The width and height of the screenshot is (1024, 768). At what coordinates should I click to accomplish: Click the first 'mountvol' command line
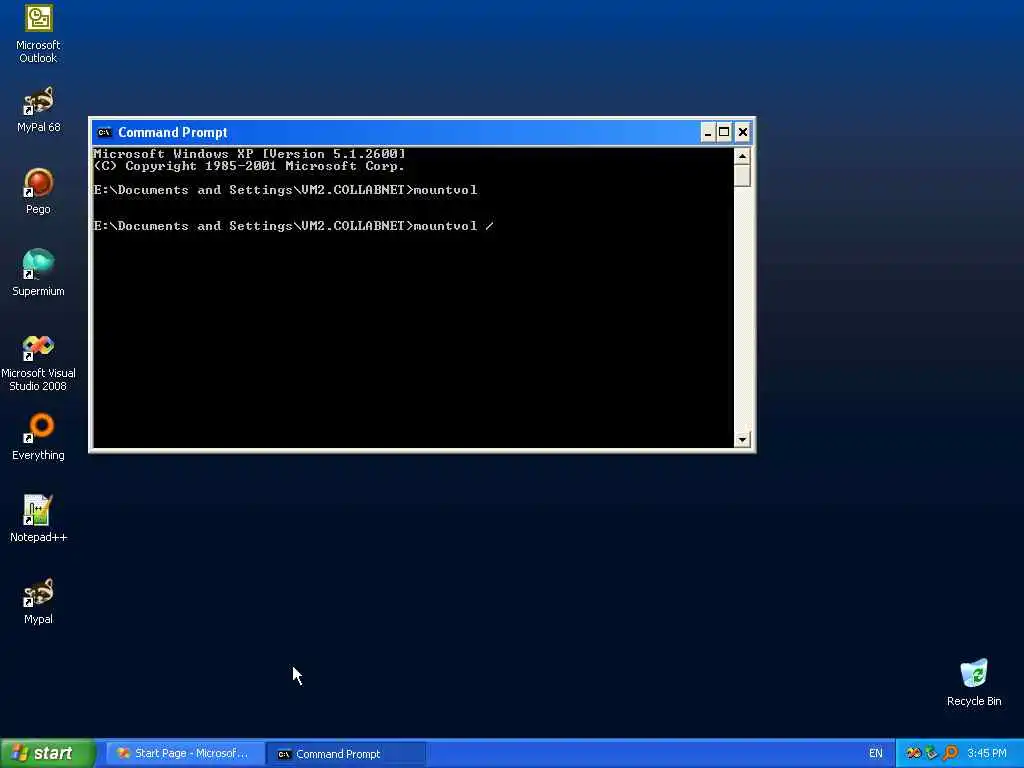pyautogui.click(x=285, y=190)
